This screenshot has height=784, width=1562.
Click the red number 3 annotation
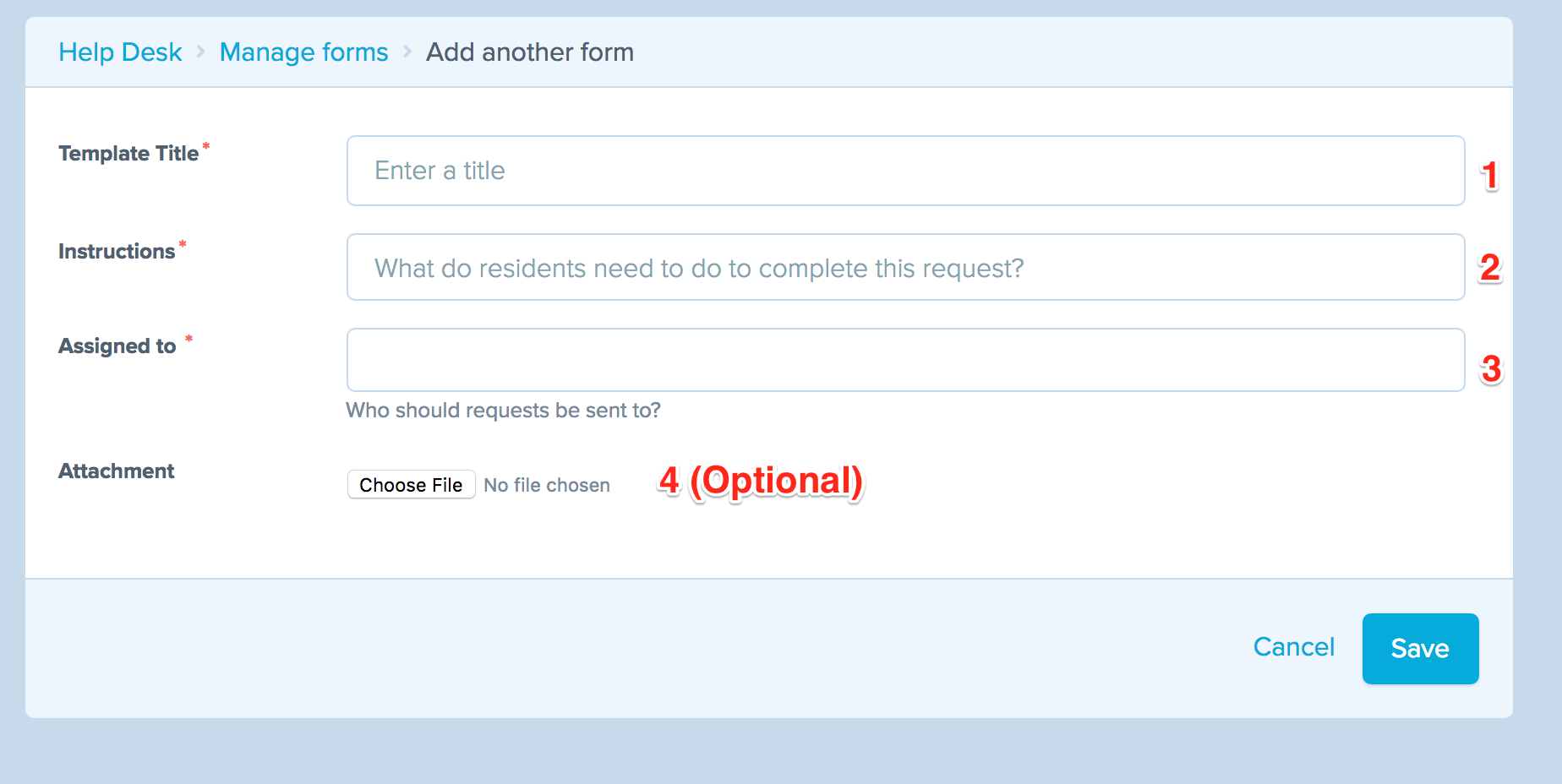pos(1491,369)
